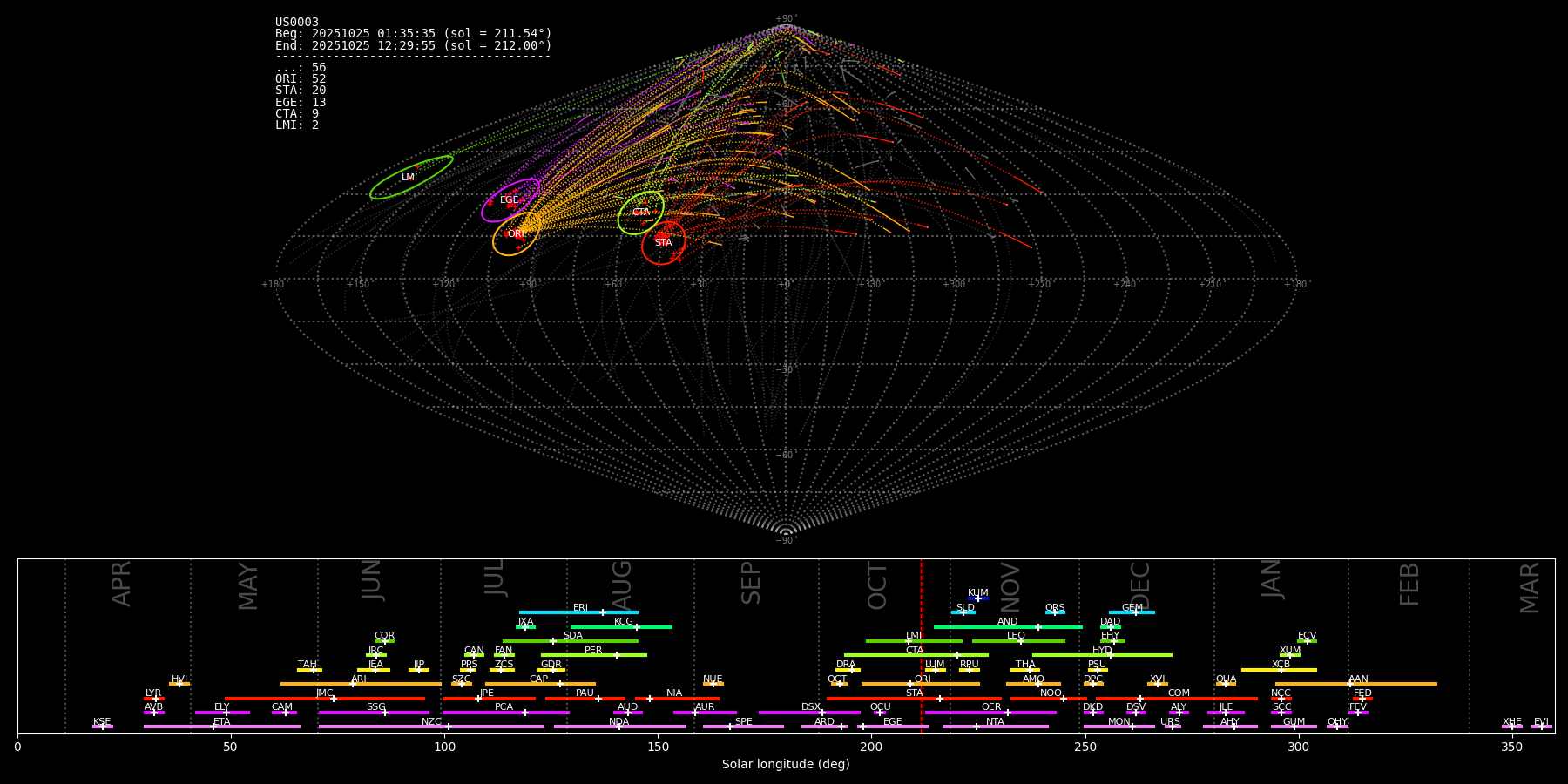1568x784 pixels.
Task: Click the -90° label below the sky map
Action: click(x=786, y=541)
